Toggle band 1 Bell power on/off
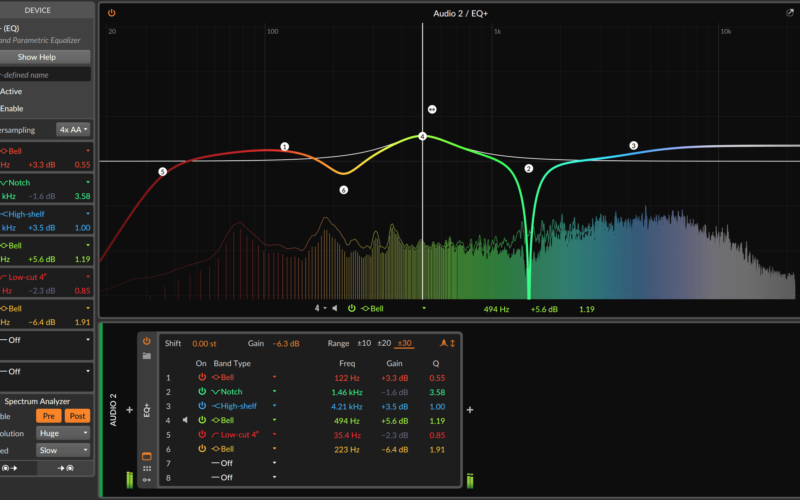 202,377
